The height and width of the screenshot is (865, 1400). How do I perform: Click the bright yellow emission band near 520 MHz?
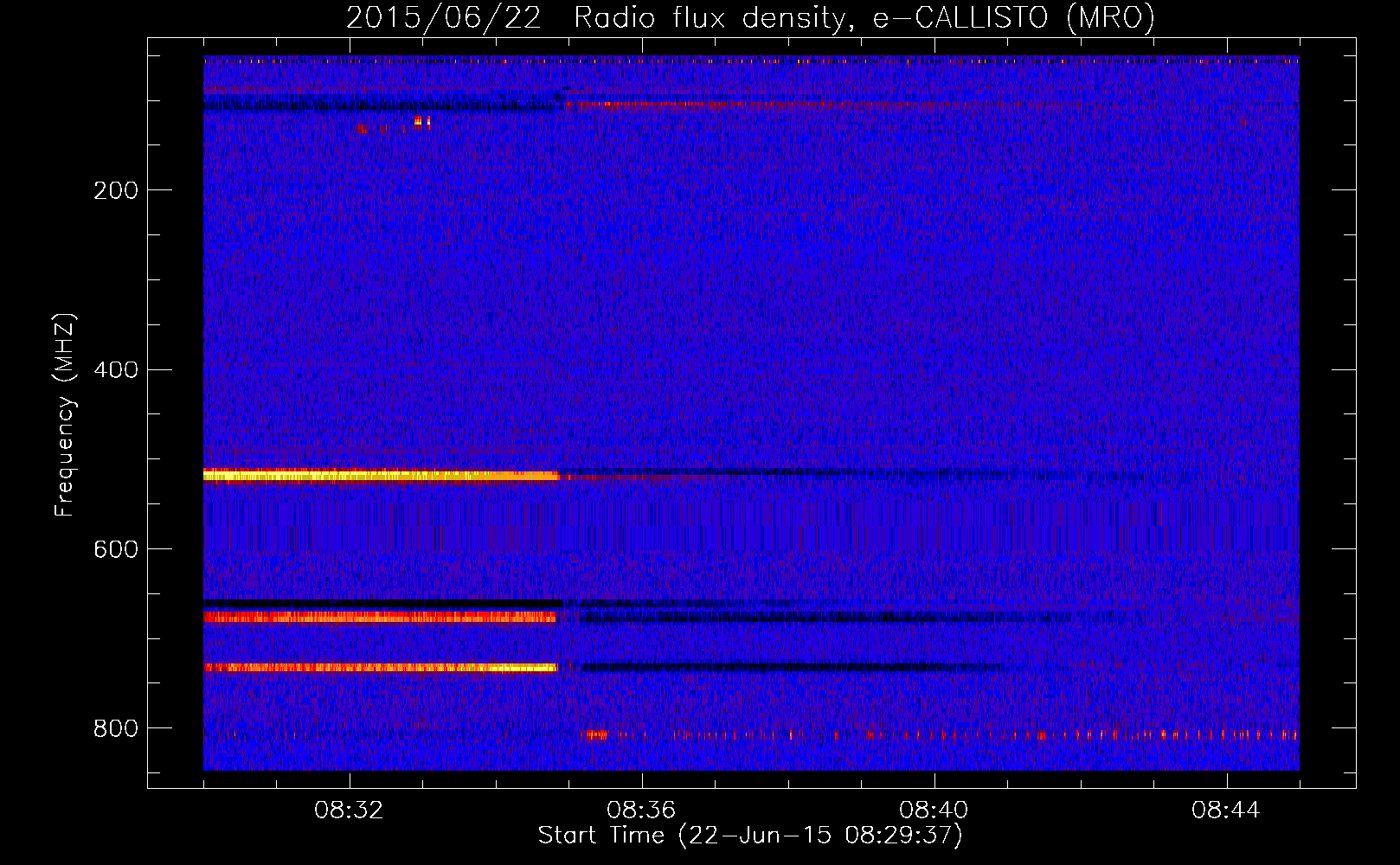pyautogui.click(x=381, y=475)
